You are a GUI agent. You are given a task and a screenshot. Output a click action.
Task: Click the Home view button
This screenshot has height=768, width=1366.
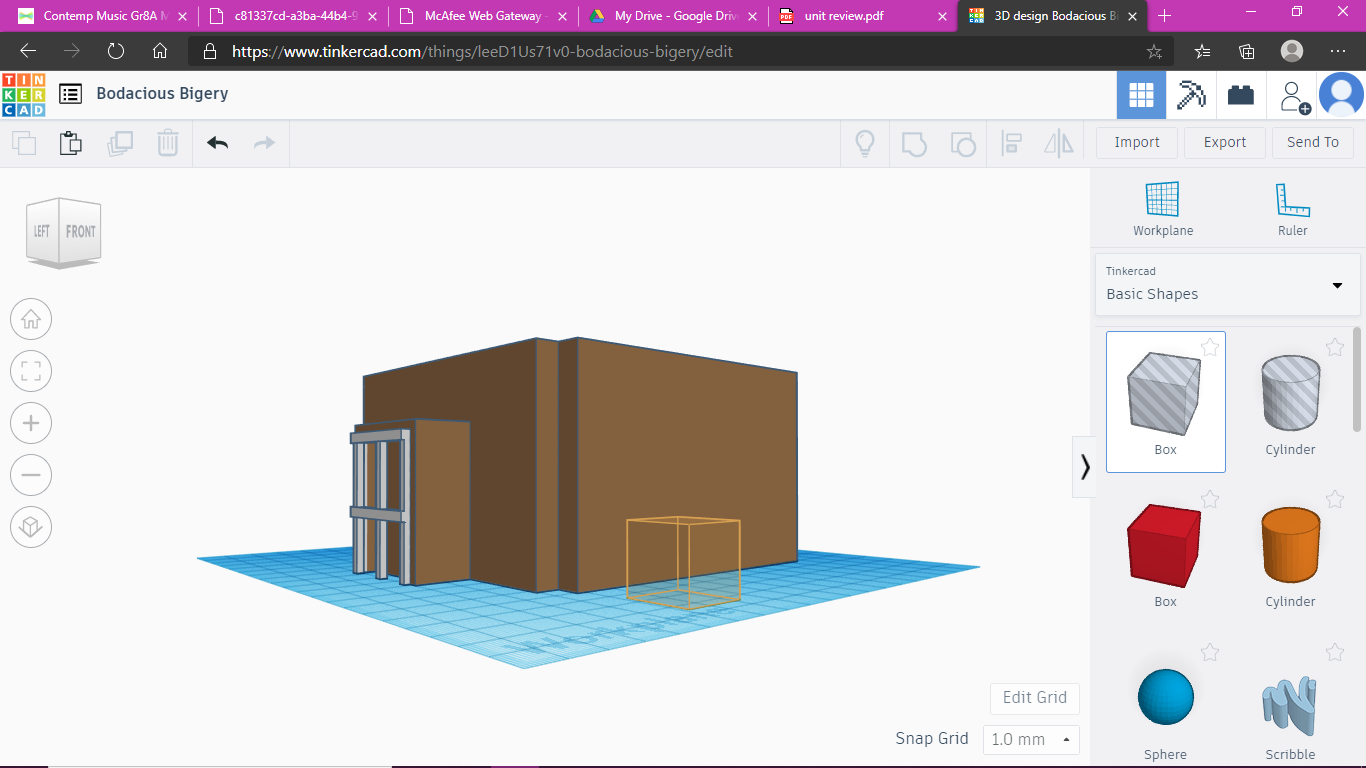tap(31, 320)
